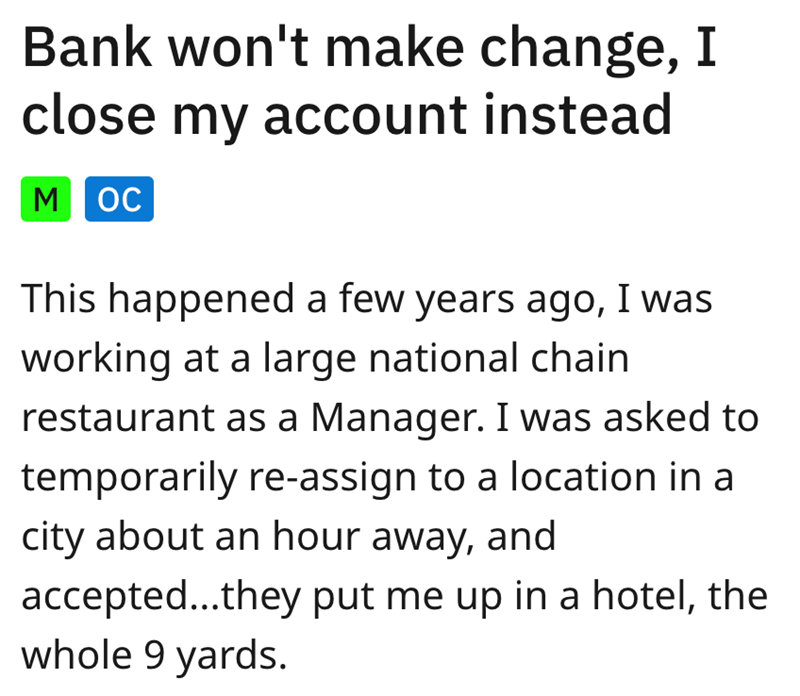Click the blue OC flair badge
The height and width of the screenshot is (696, 800).
coord(120,200)
